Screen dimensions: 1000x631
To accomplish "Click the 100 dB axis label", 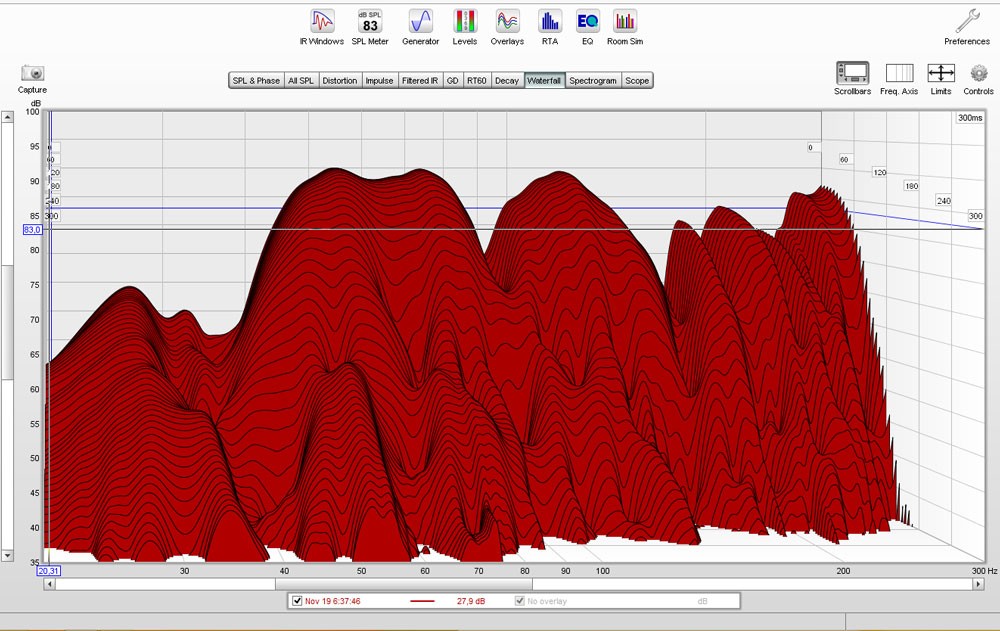I will (32, 112).
